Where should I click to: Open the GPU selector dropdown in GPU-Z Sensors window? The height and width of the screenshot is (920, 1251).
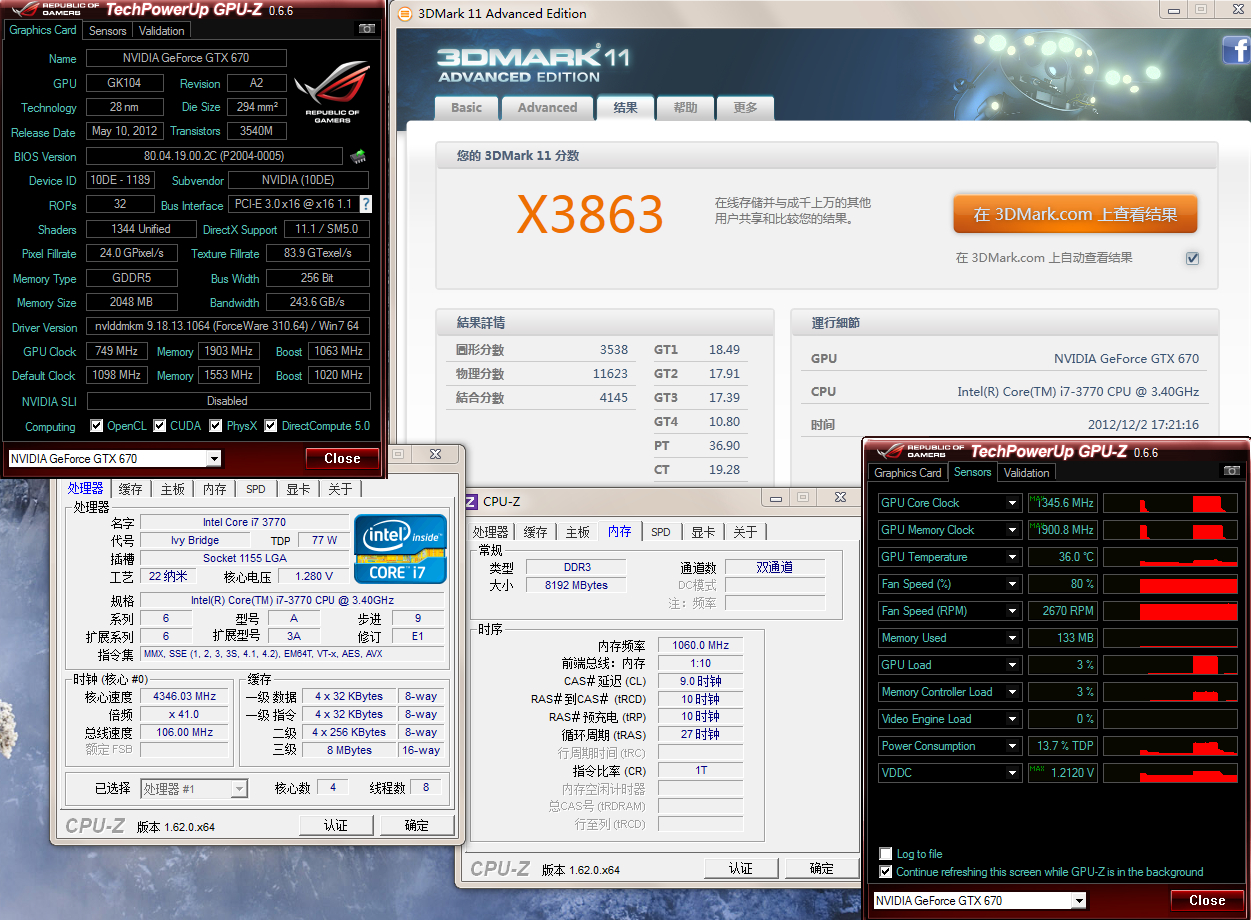pos(1079,901)
